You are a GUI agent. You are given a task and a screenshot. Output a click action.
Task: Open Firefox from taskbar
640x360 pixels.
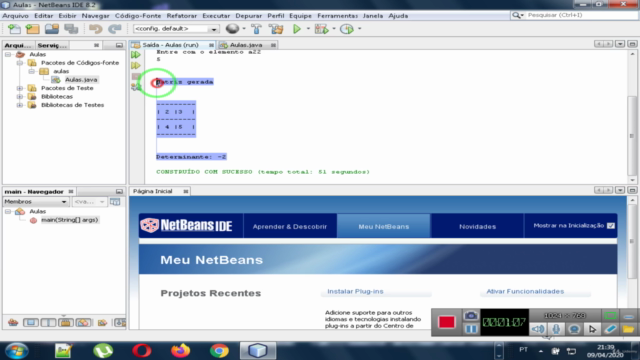coord(180,351)
